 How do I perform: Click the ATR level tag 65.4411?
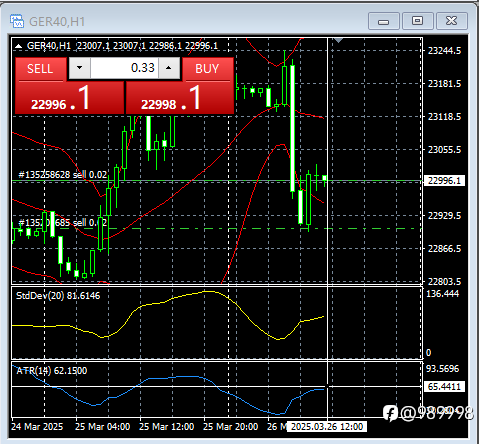coord(444,387)
